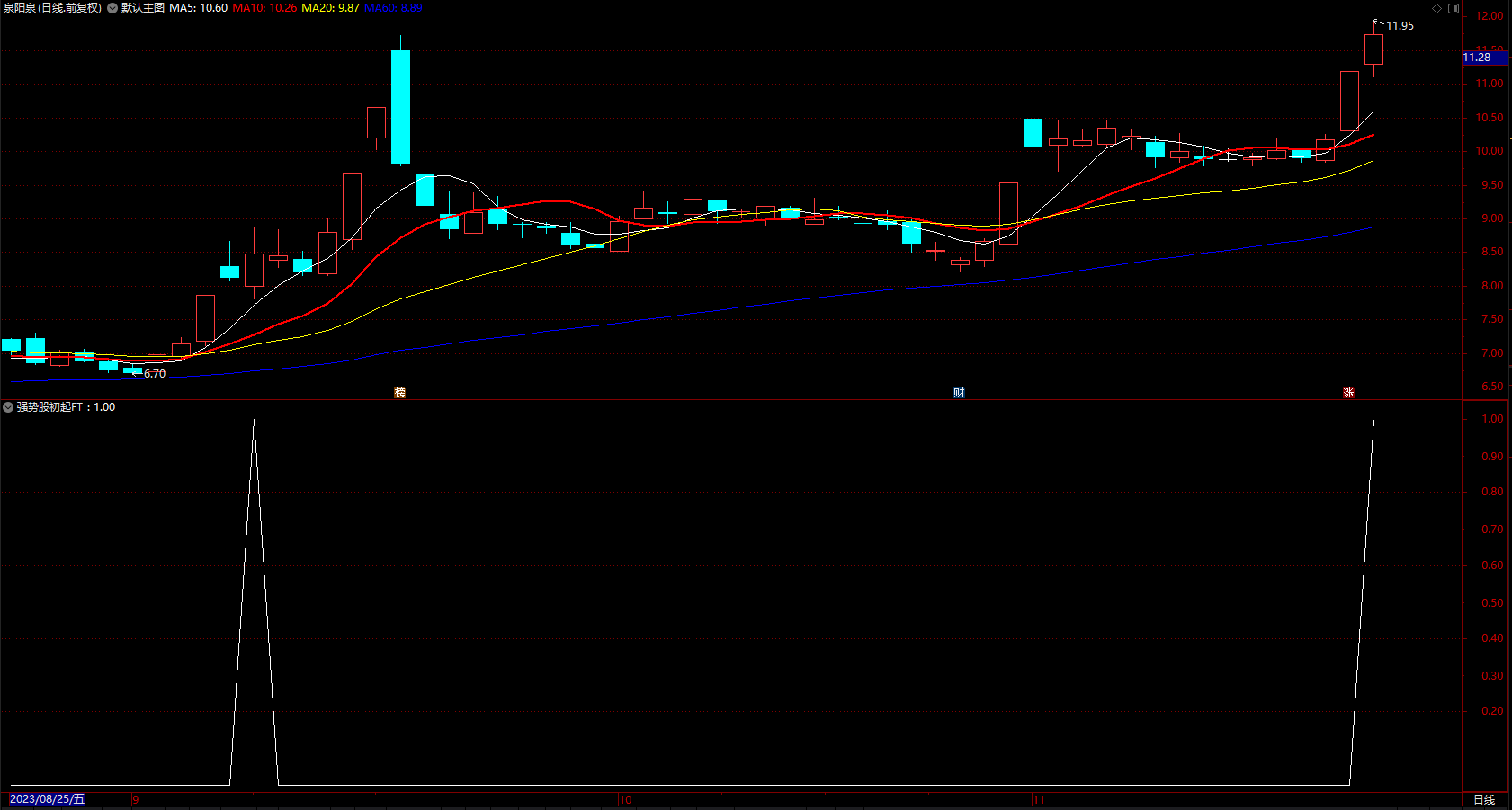Select the MA5: 10.60 indicator label
Screen dimensions: 1512x810
pyautogui.click(x=199, y=8)
